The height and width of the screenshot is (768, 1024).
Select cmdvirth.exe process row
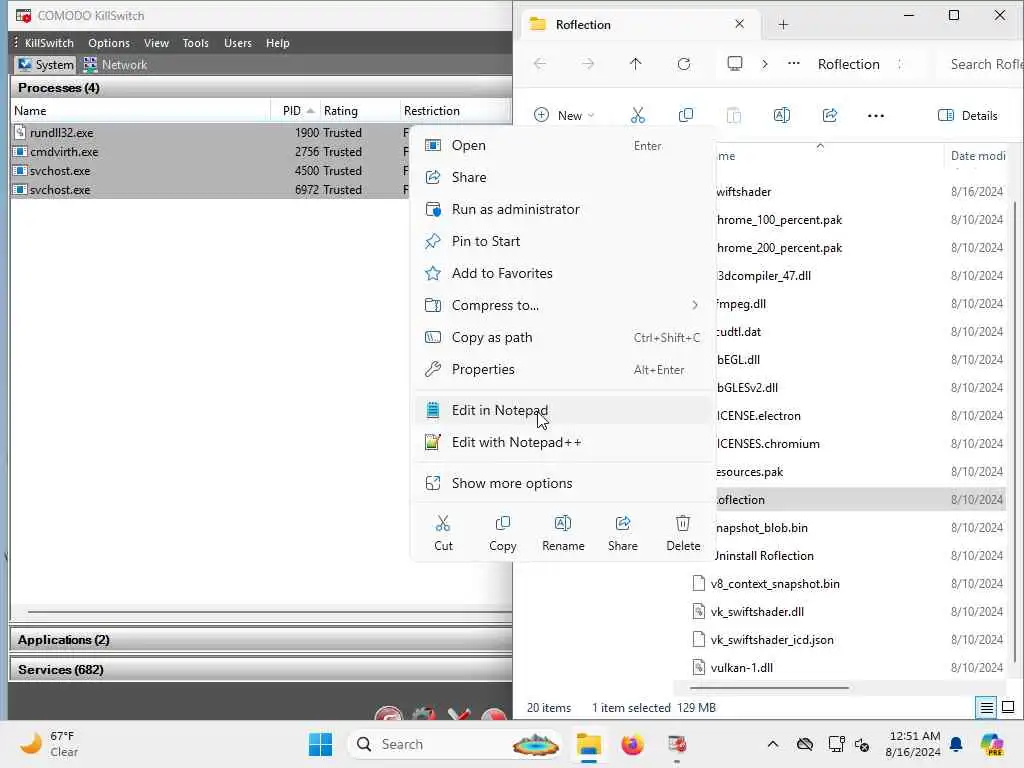pos(209,152)
